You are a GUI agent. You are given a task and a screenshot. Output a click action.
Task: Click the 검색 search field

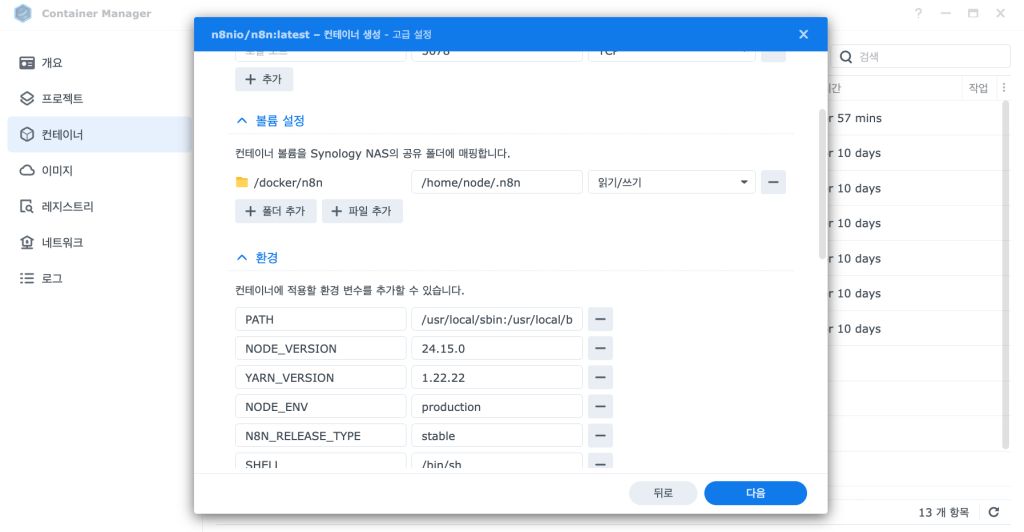pos(921,57)
